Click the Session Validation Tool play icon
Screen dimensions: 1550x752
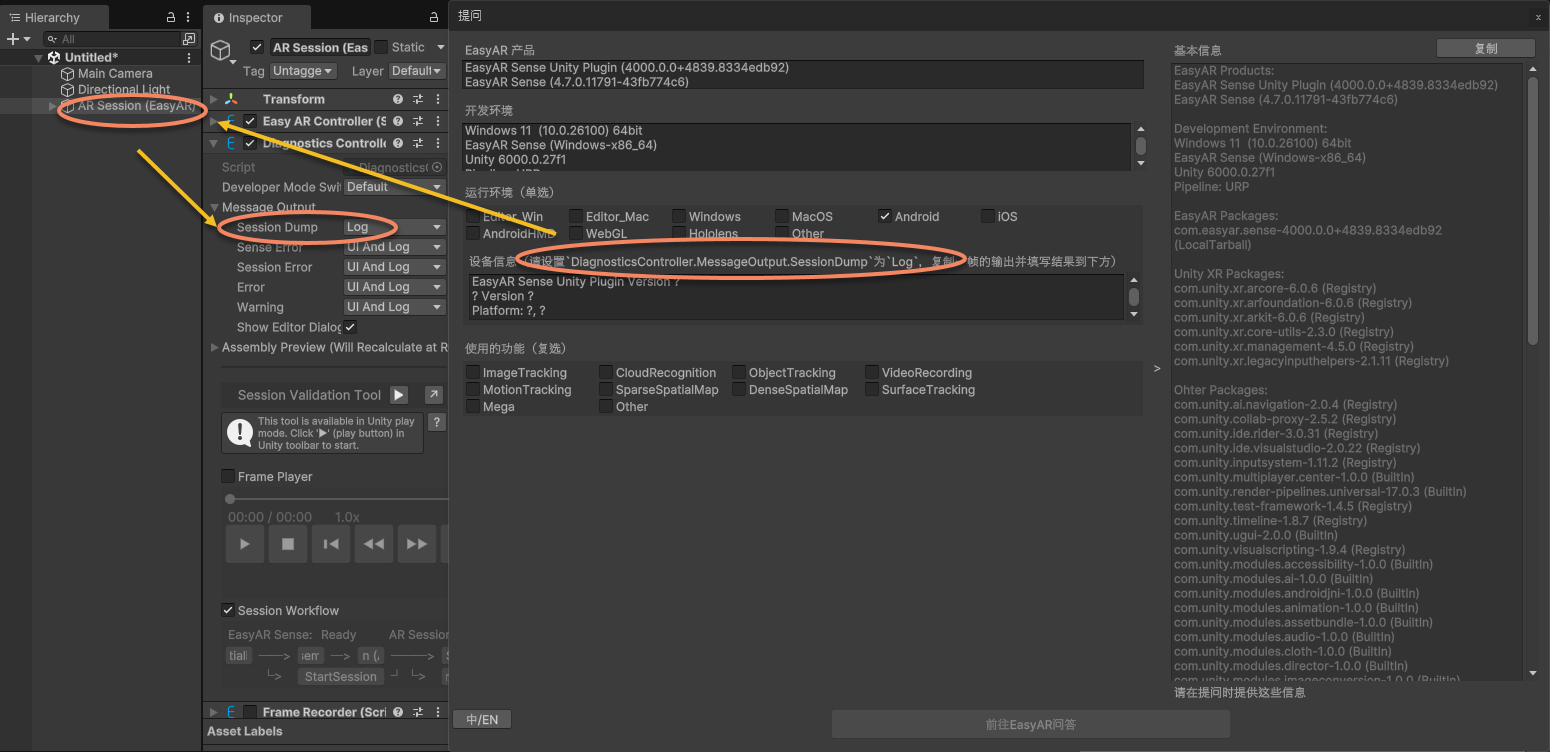(x=398, y=394)
